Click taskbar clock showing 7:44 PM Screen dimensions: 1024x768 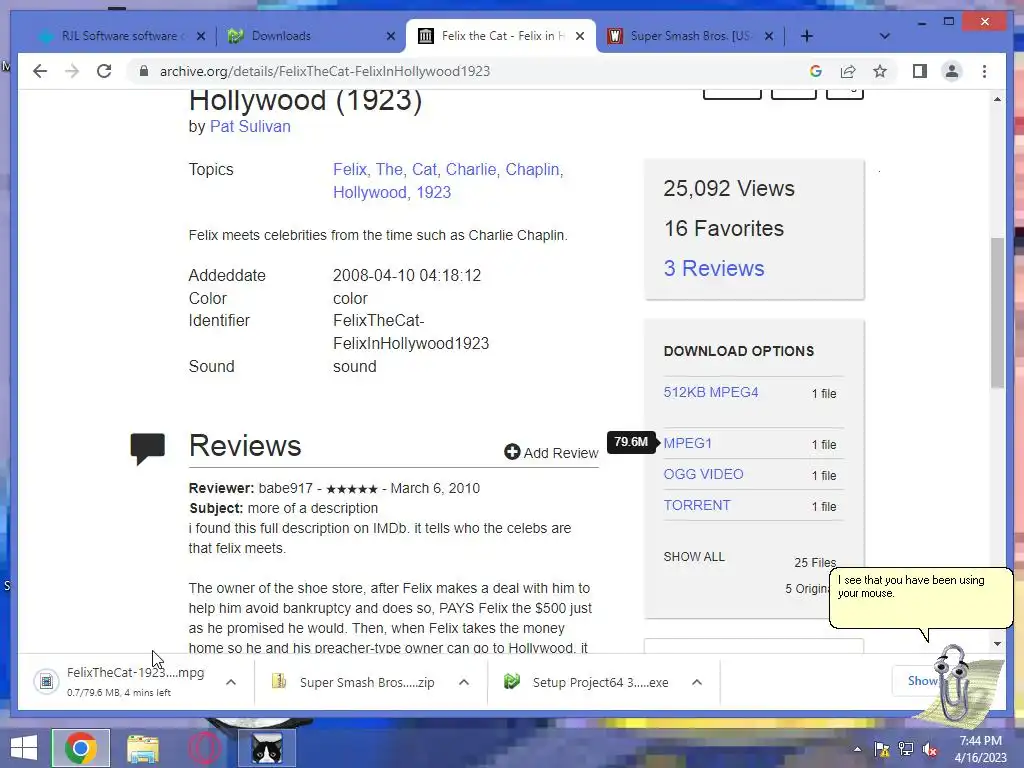click(981, 749)
